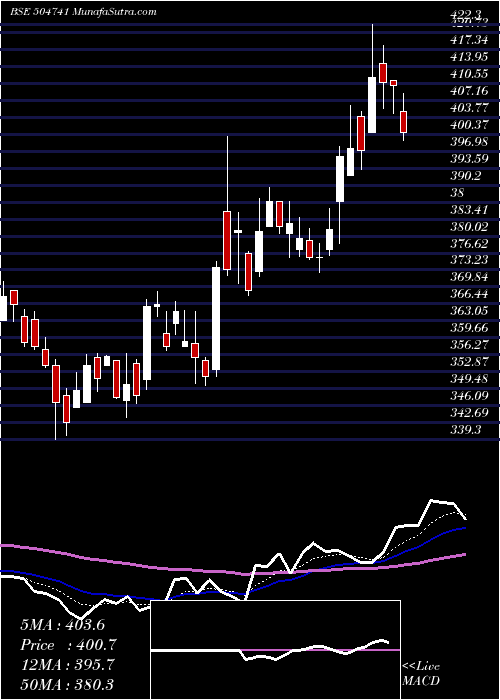
Task: Click the Price : 400.7 readout
Action: [68, 645]
